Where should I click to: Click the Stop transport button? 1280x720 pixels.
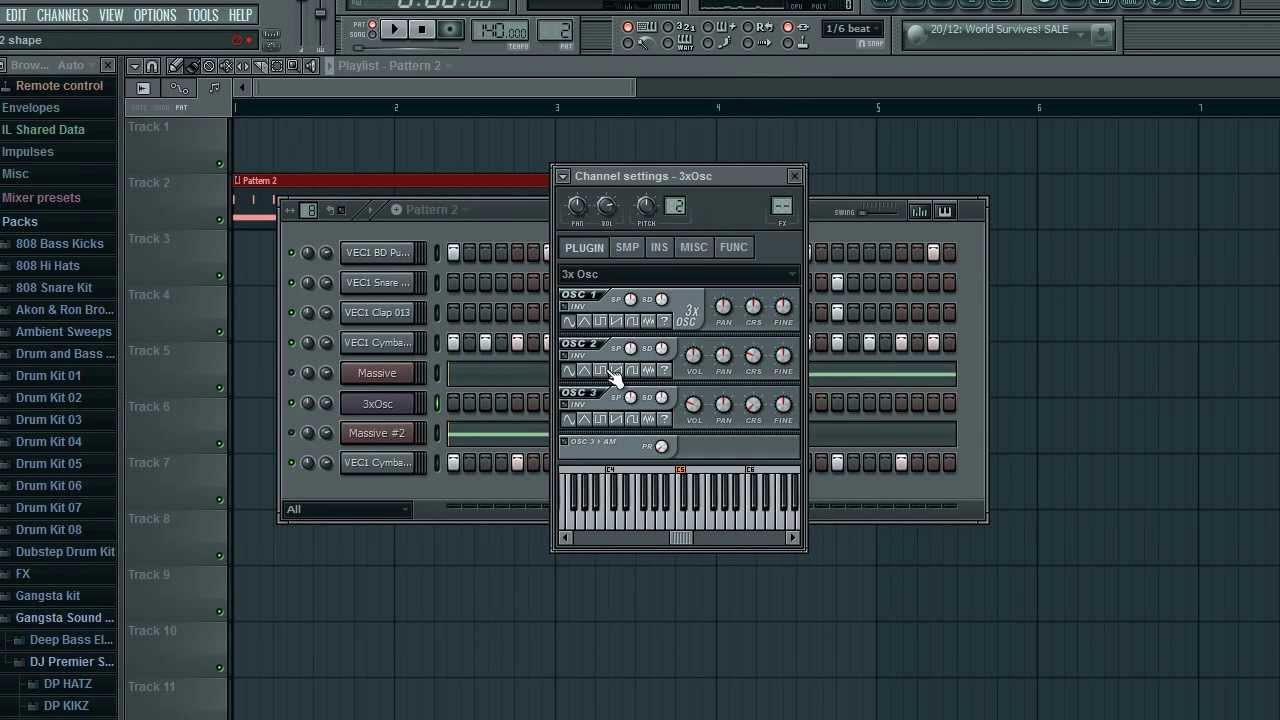coord(422,29)
